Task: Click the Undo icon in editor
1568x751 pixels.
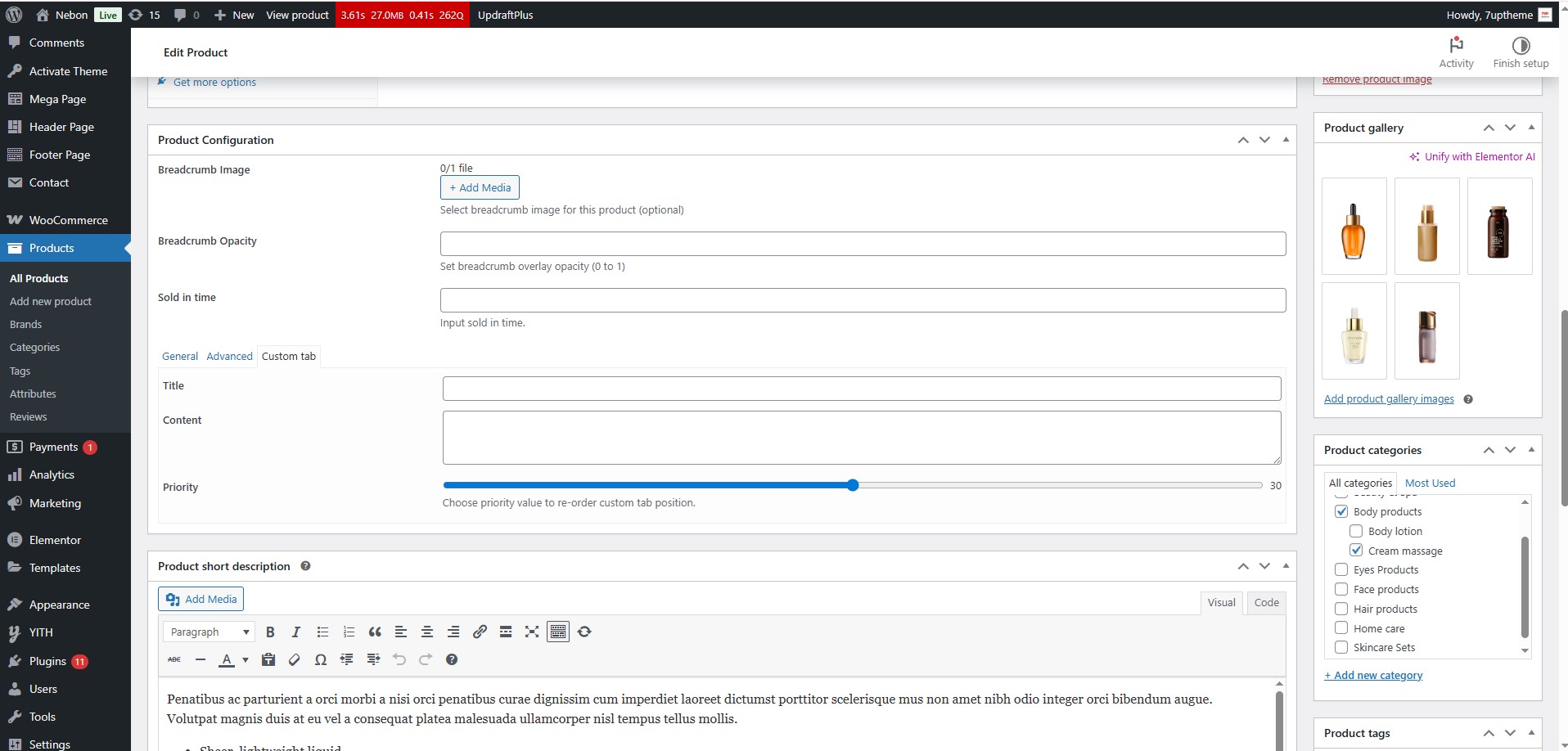Action: click(x=399, y=659)
